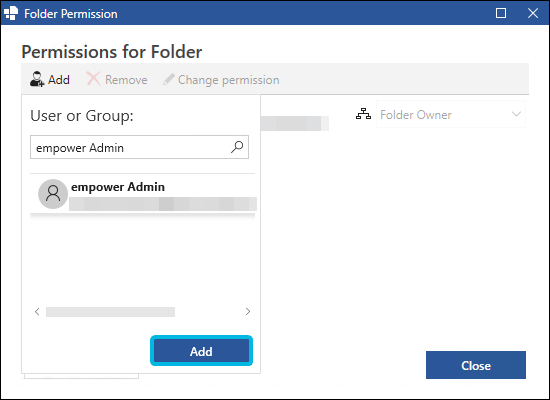Maximize the Folder Permission window
Image resolution: width=550 pixels, height=400 pixels.
pyautogui.click(x=501, y=13)
